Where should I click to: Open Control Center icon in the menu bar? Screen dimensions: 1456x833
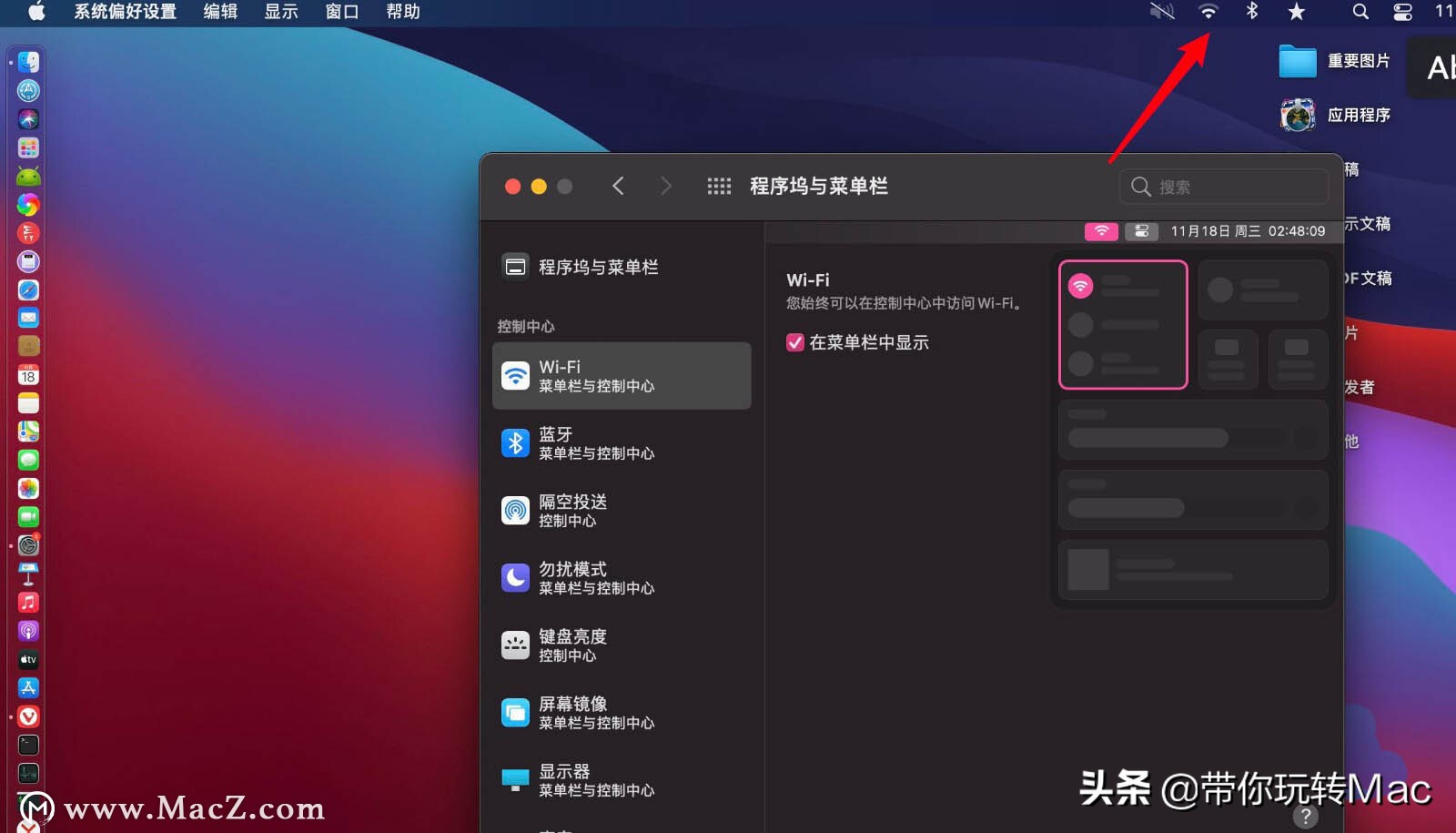tap(1401, 12)
